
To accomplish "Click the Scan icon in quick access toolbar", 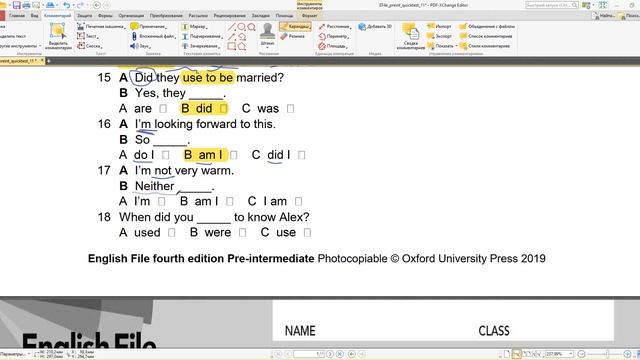I will pyautogui.click(x=50, y=5).
